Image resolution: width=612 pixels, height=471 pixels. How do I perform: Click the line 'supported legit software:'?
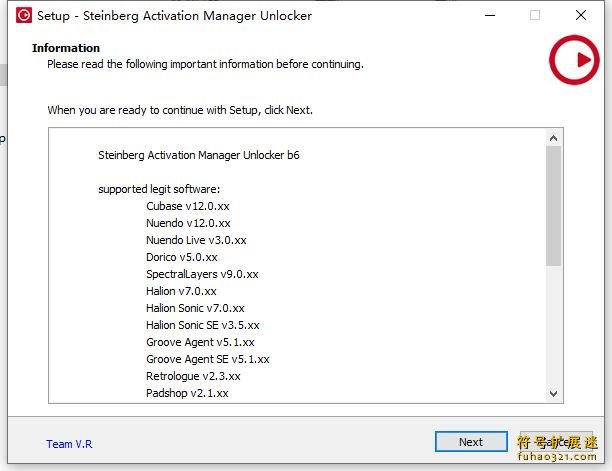click(159, 189)
